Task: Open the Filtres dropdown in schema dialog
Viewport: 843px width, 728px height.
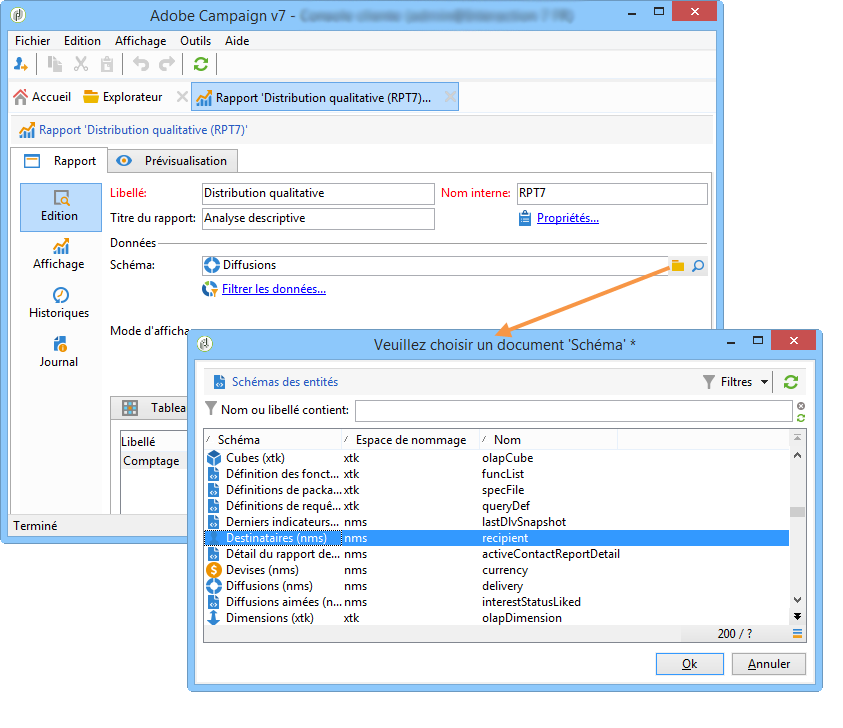Action: pyautogui.click(x=735, y=382)
